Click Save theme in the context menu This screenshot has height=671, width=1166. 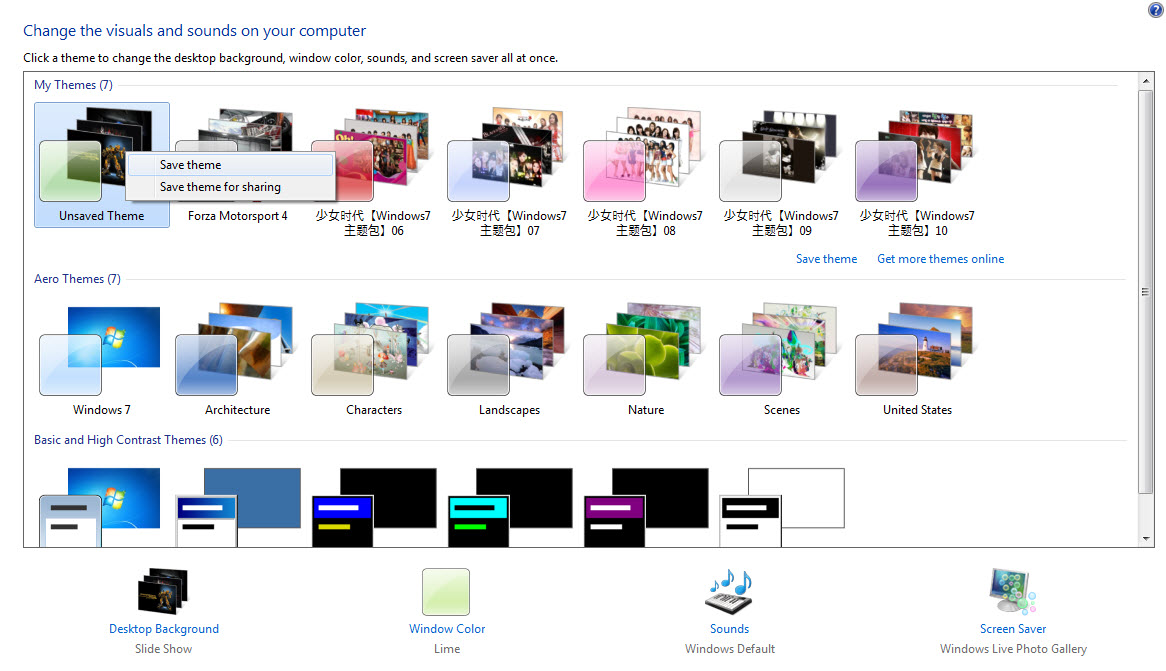click(x=230, y=165)
